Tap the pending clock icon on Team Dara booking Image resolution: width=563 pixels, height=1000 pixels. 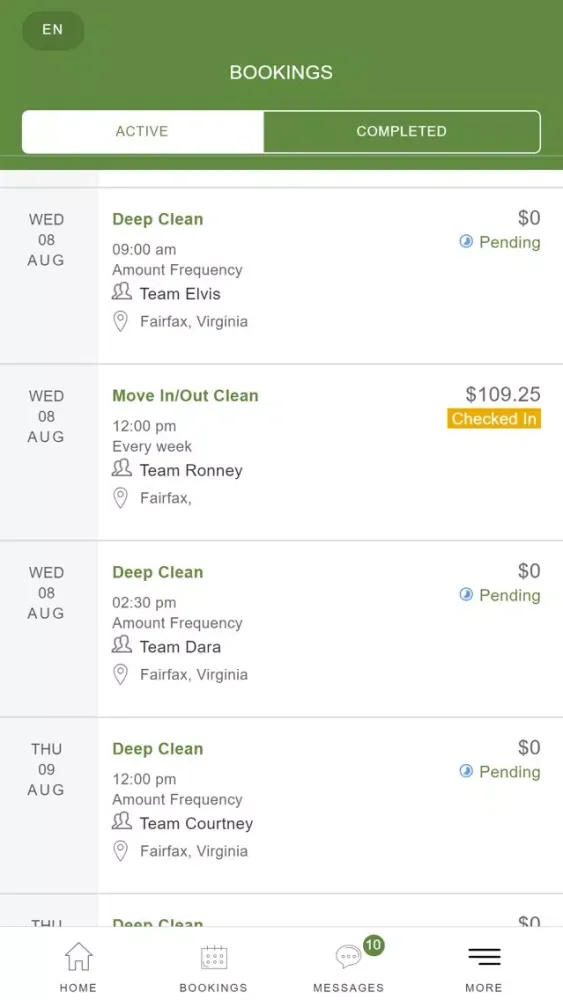pyautogui.click(x=466, y=595)
